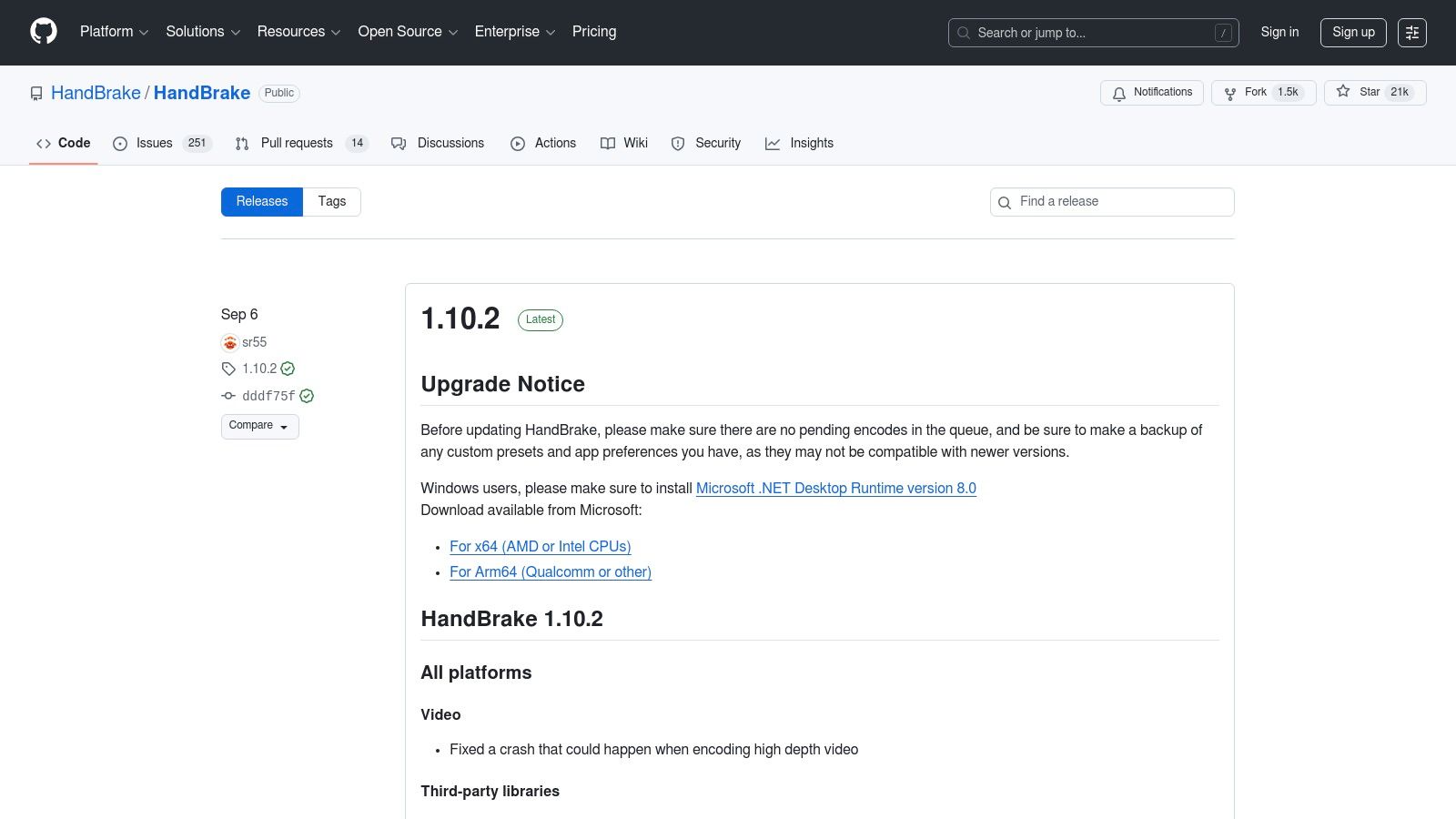Switch to the Tags view toggle
This screenshot has height=819, width=1456.
pos(331,202)
